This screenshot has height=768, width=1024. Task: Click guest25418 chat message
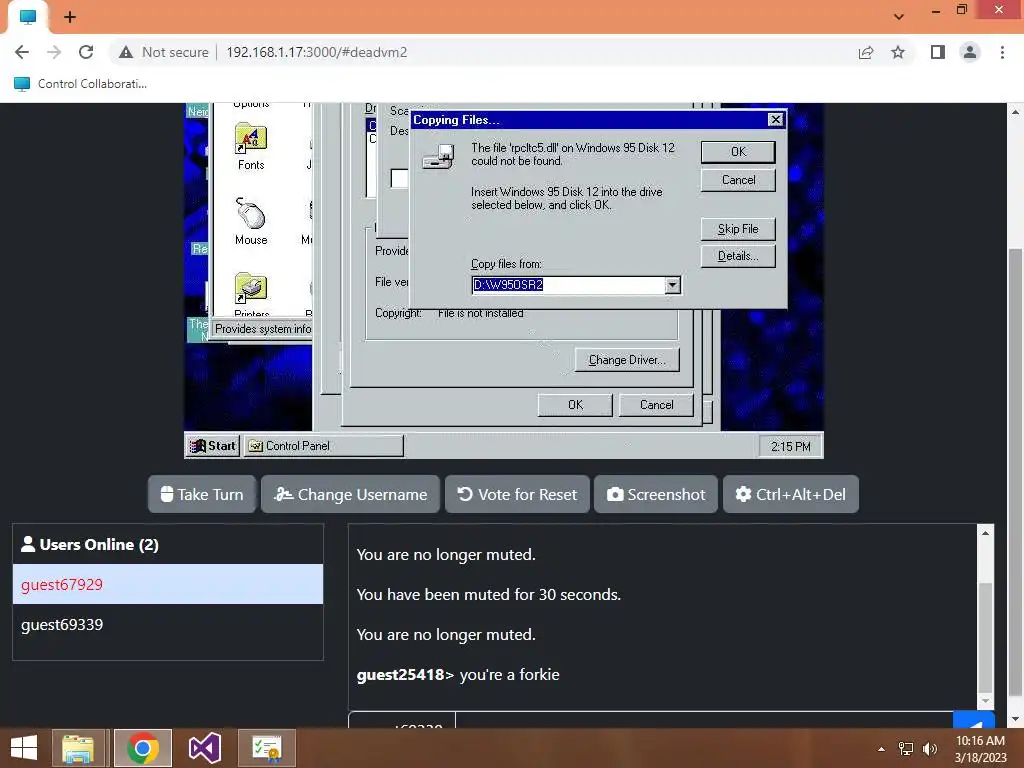pos(458,675)
